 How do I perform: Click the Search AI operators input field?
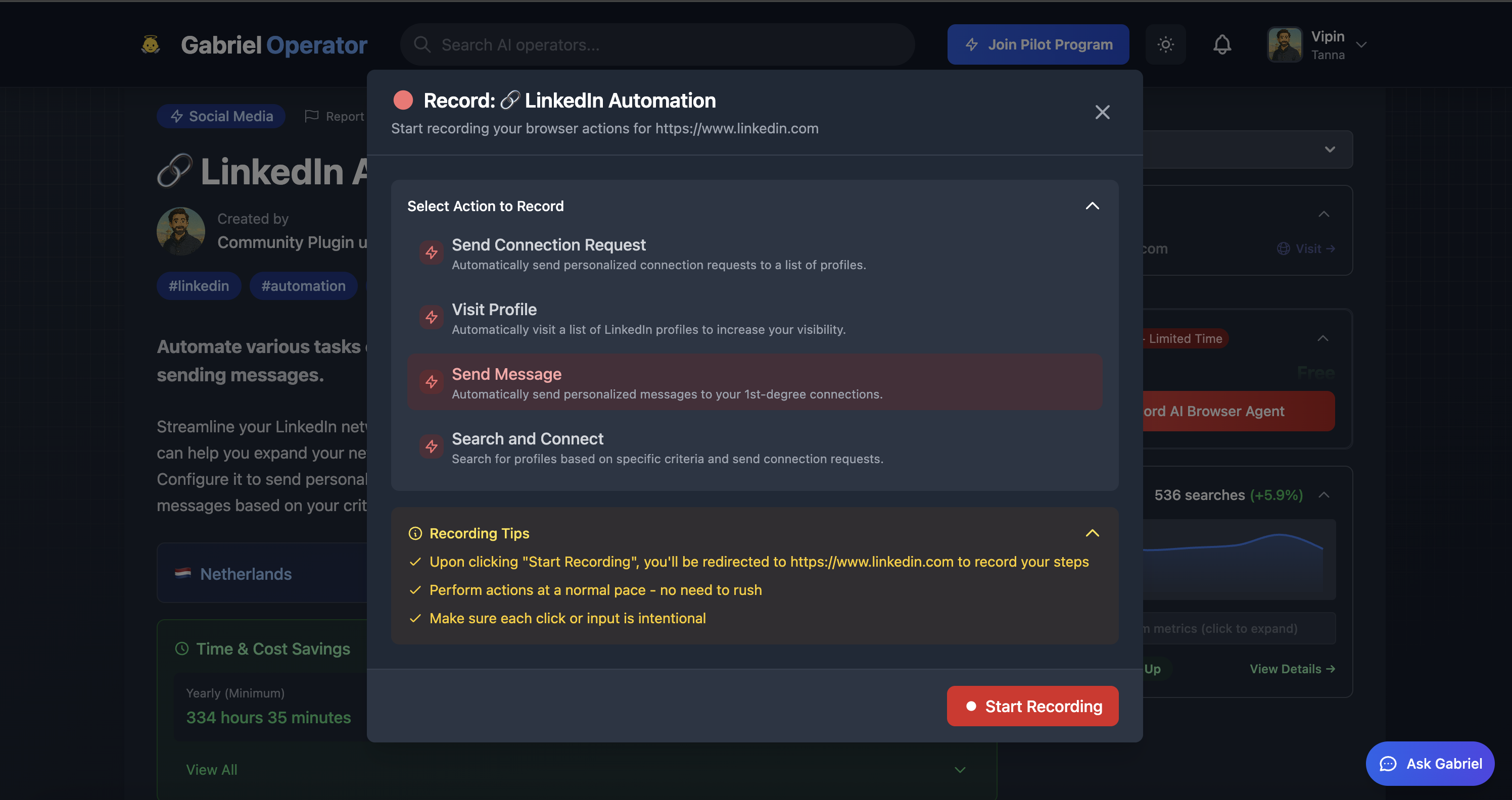(x=657, y=44)
